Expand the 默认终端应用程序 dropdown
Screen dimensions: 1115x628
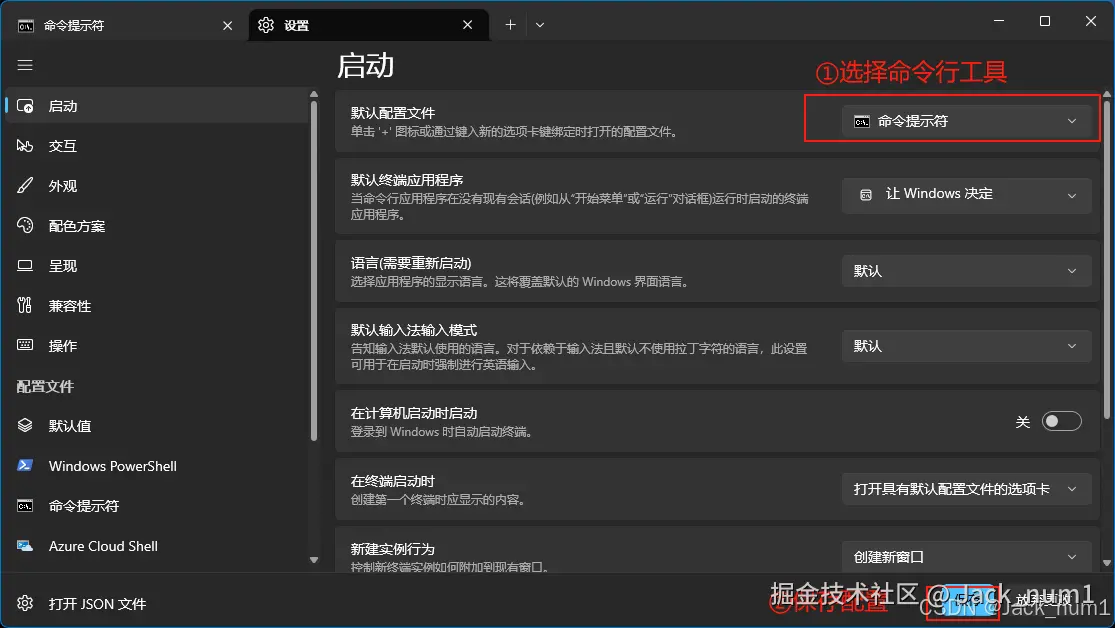coord(966,194)
